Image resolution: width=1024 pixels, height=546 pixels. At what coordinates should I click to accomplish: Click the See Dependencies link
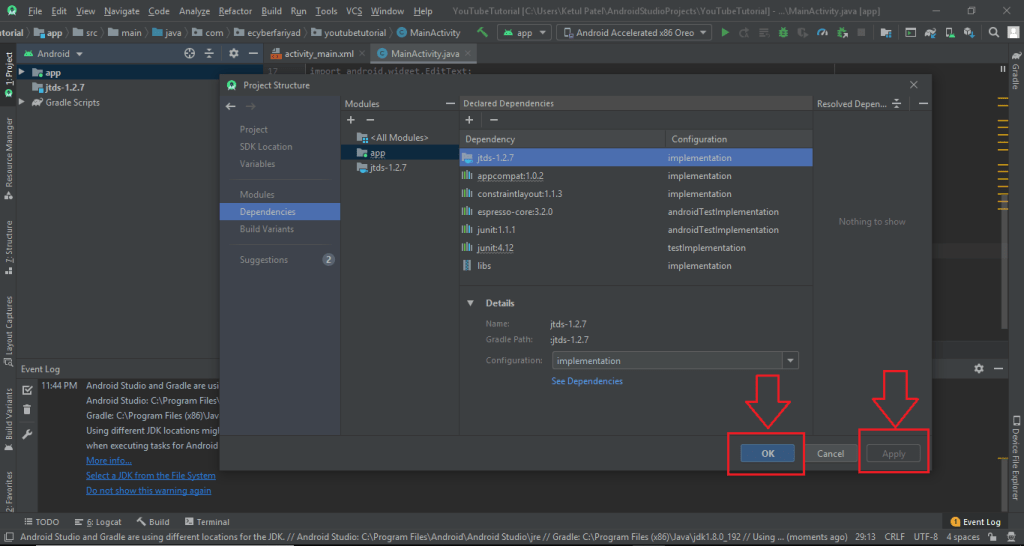click(x=587, y=381)
